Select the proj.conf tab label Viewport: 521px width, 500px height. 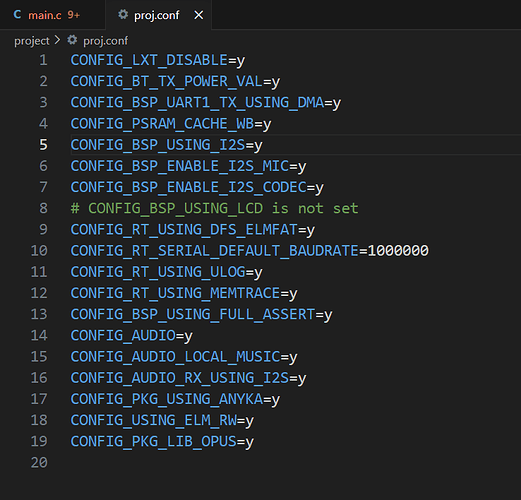pyautogui.click(x=156, y=15)
